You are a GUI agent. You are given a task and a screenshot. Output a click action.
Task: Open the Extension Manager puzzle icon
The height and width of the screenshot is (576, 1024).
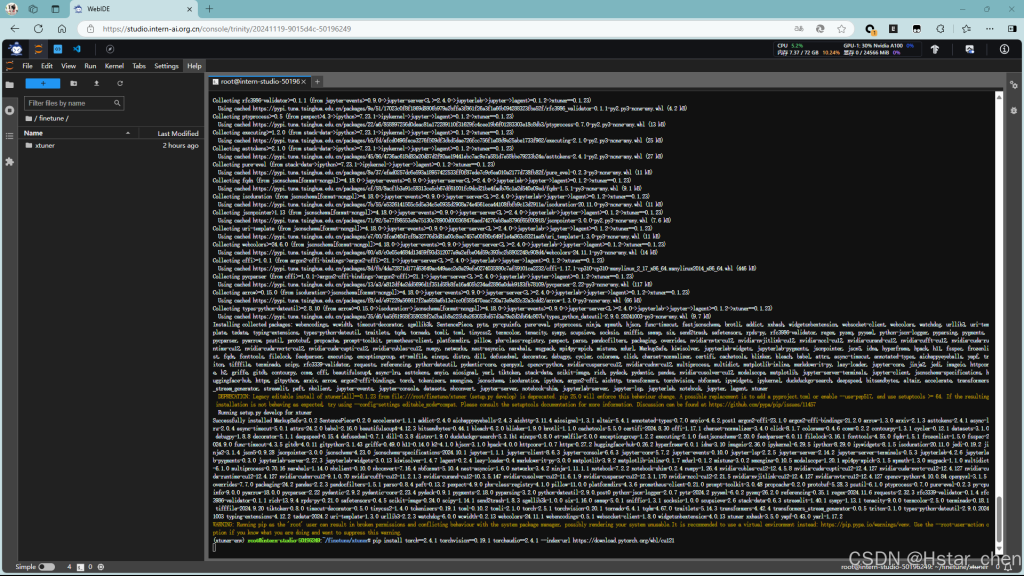click(9, 161)
